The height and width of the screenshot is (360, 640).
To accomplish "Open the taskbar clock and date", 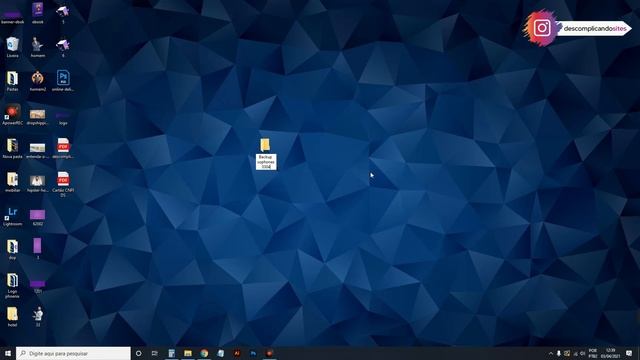I will pyautogui.click(x=610, y=353).
